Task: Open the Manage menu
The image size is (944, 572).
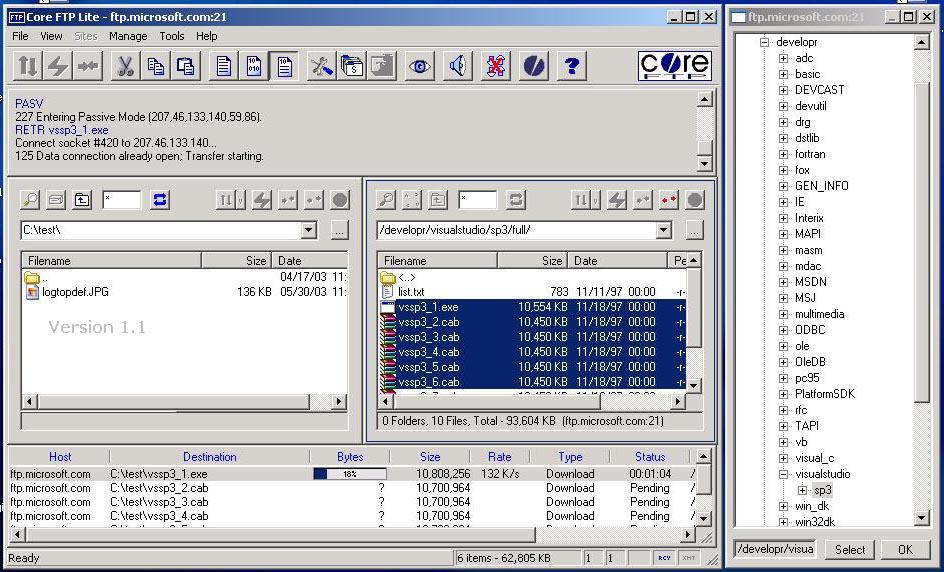Action: (x=128, y=36)
